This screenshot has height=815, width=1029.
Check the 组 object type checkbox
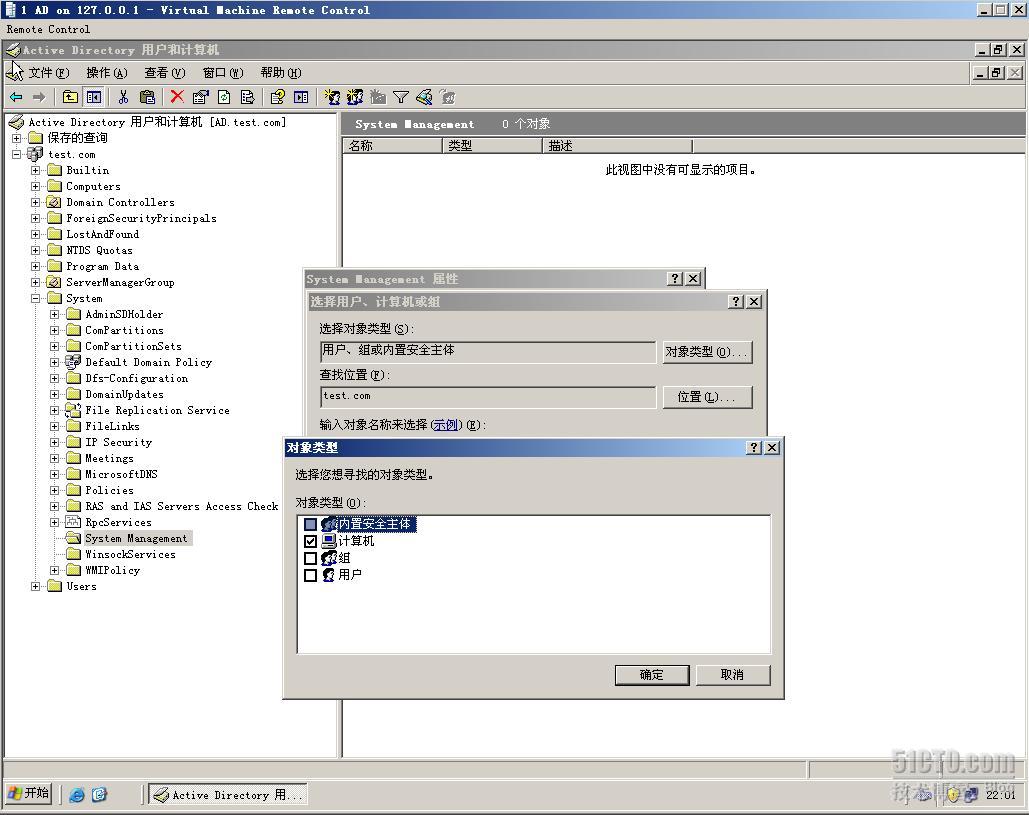coord(310,558)
